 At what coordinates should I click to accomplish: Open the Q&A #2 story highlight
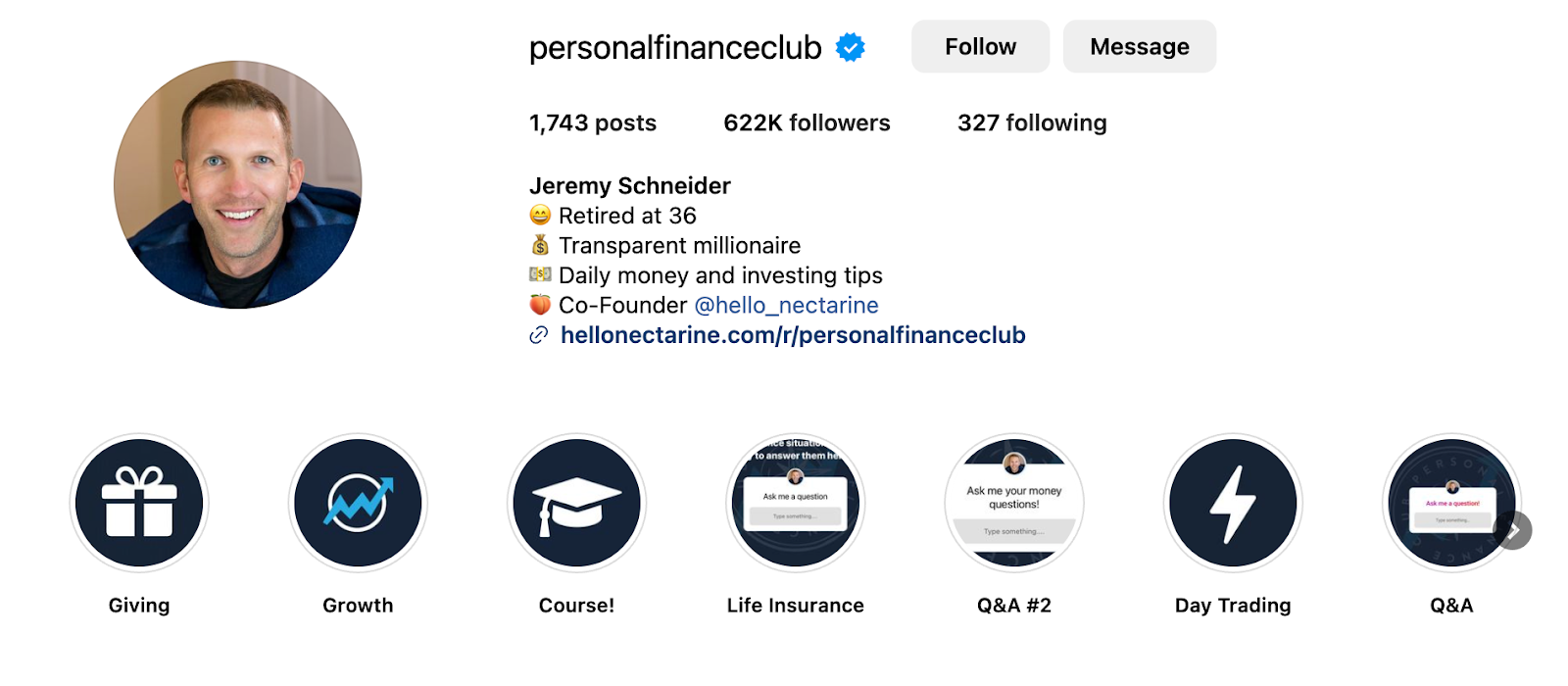(x=1014, y=502)
